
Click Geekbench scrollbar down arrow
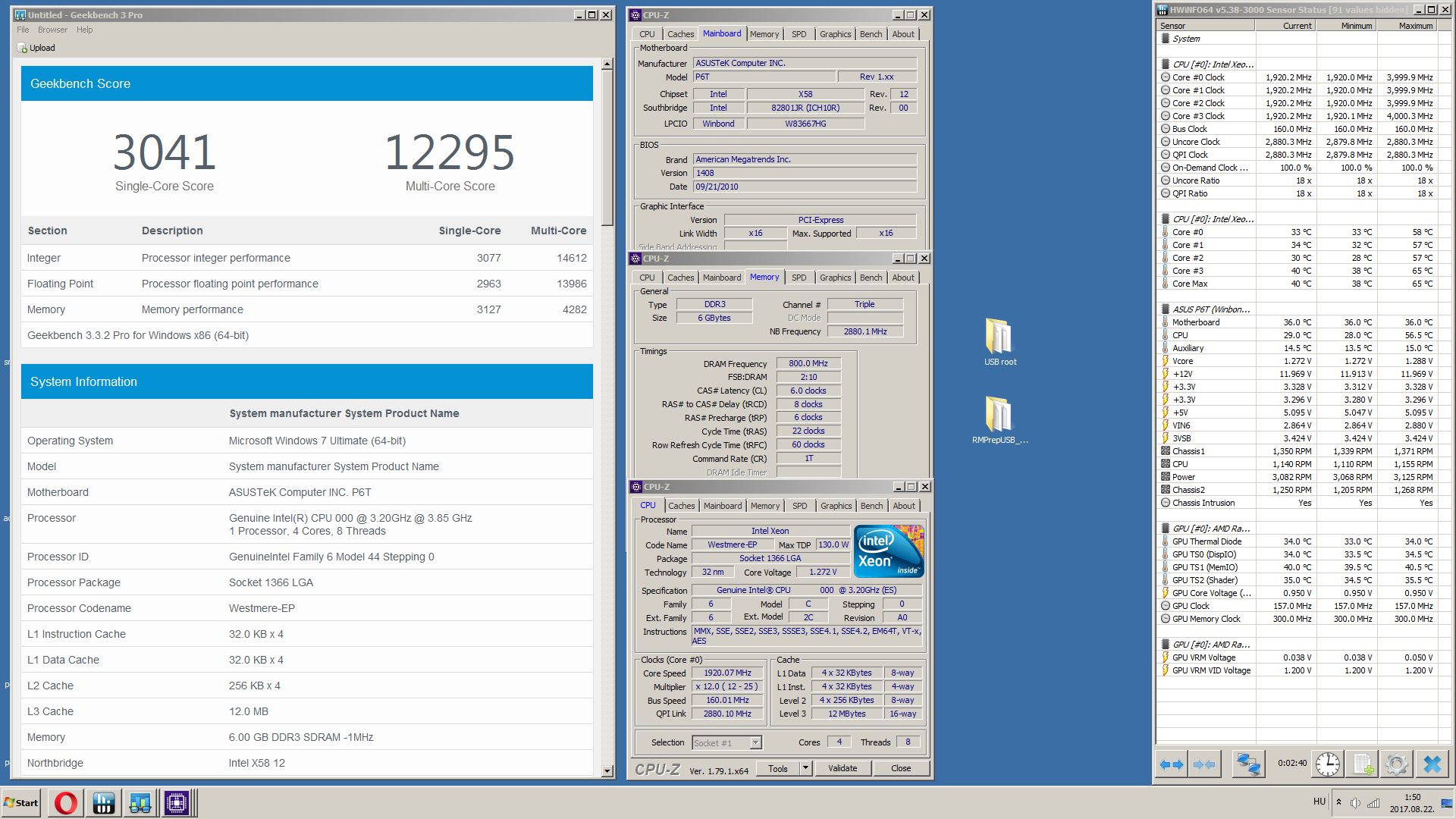pyautogui.click(x=607, y=771)
